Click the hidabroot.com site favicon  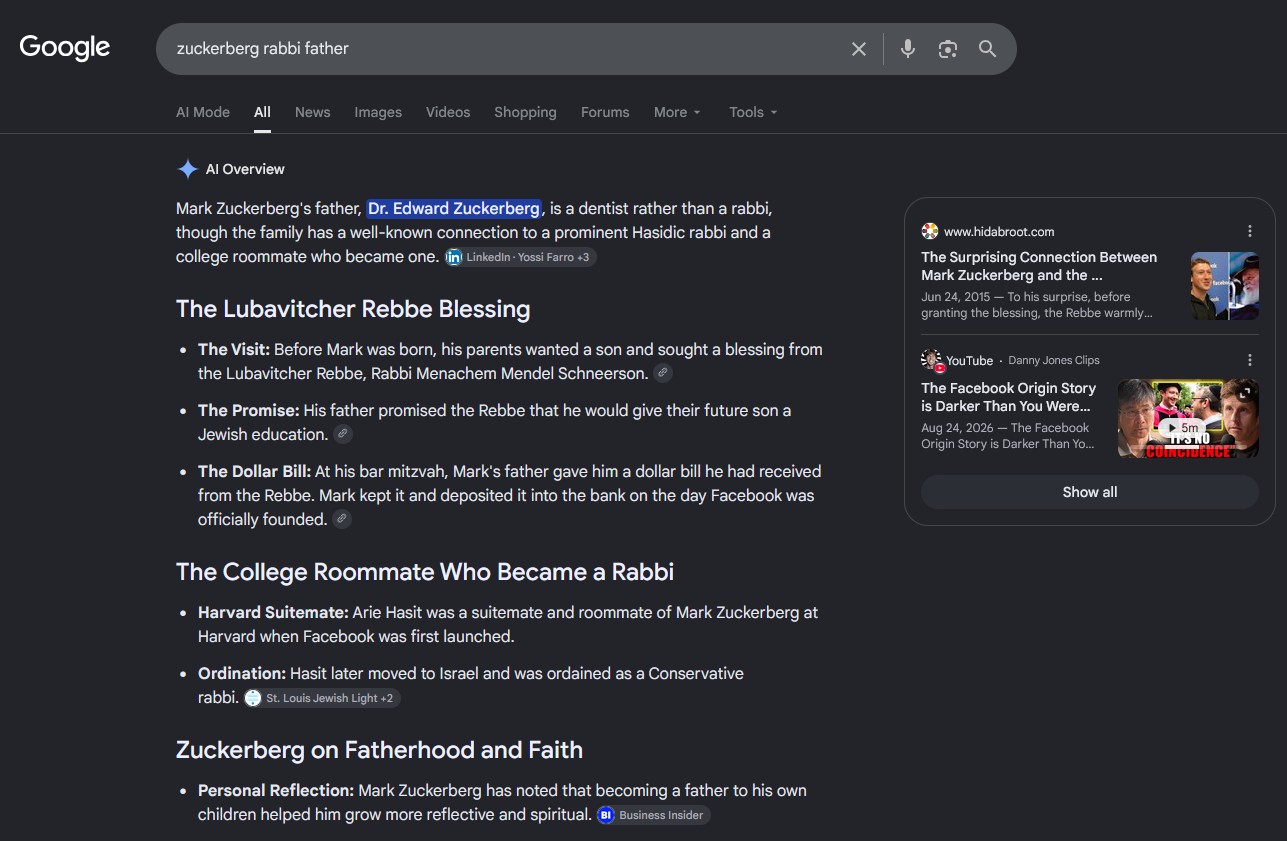point(930,231)
